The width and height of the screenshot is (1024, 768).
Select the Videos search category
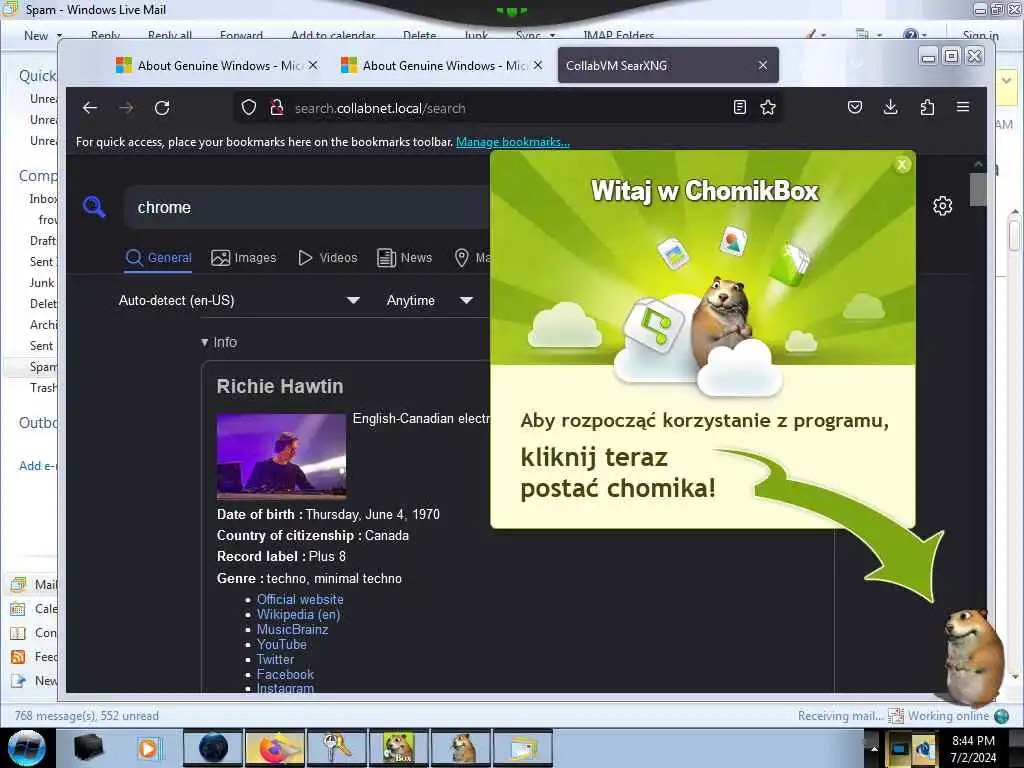pyautogui.click(x=328, y=257)
